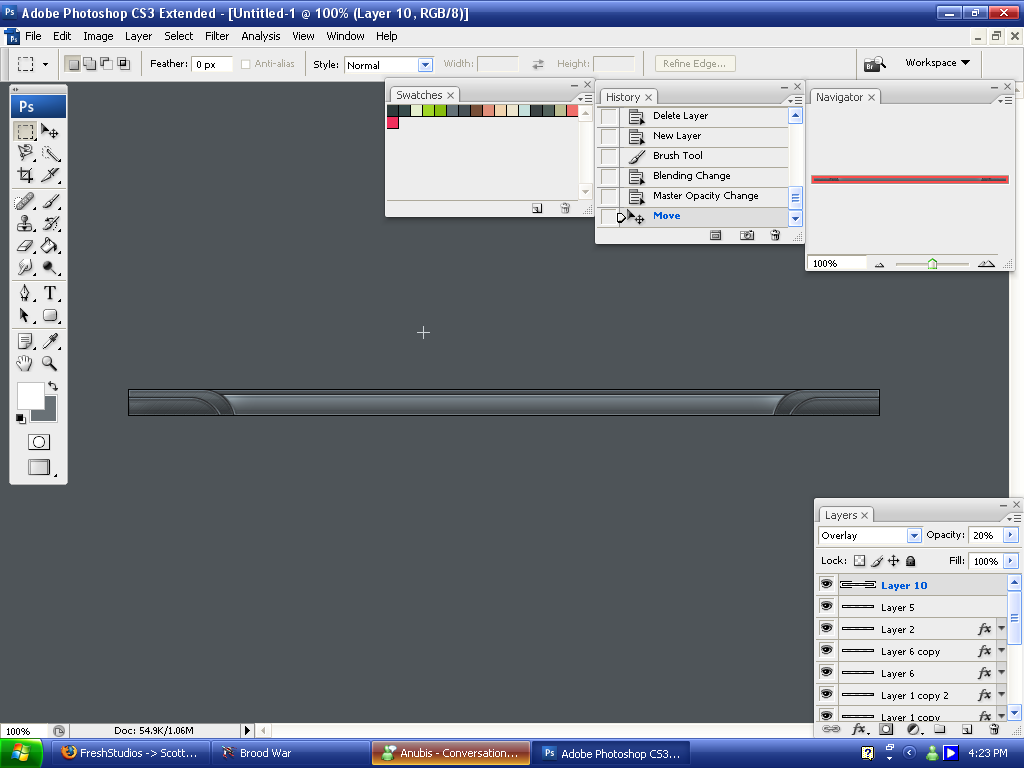Toggle visibility of Layer 6 copy
The width and height of the screenshot is (1024, 768).
(827, 651)
